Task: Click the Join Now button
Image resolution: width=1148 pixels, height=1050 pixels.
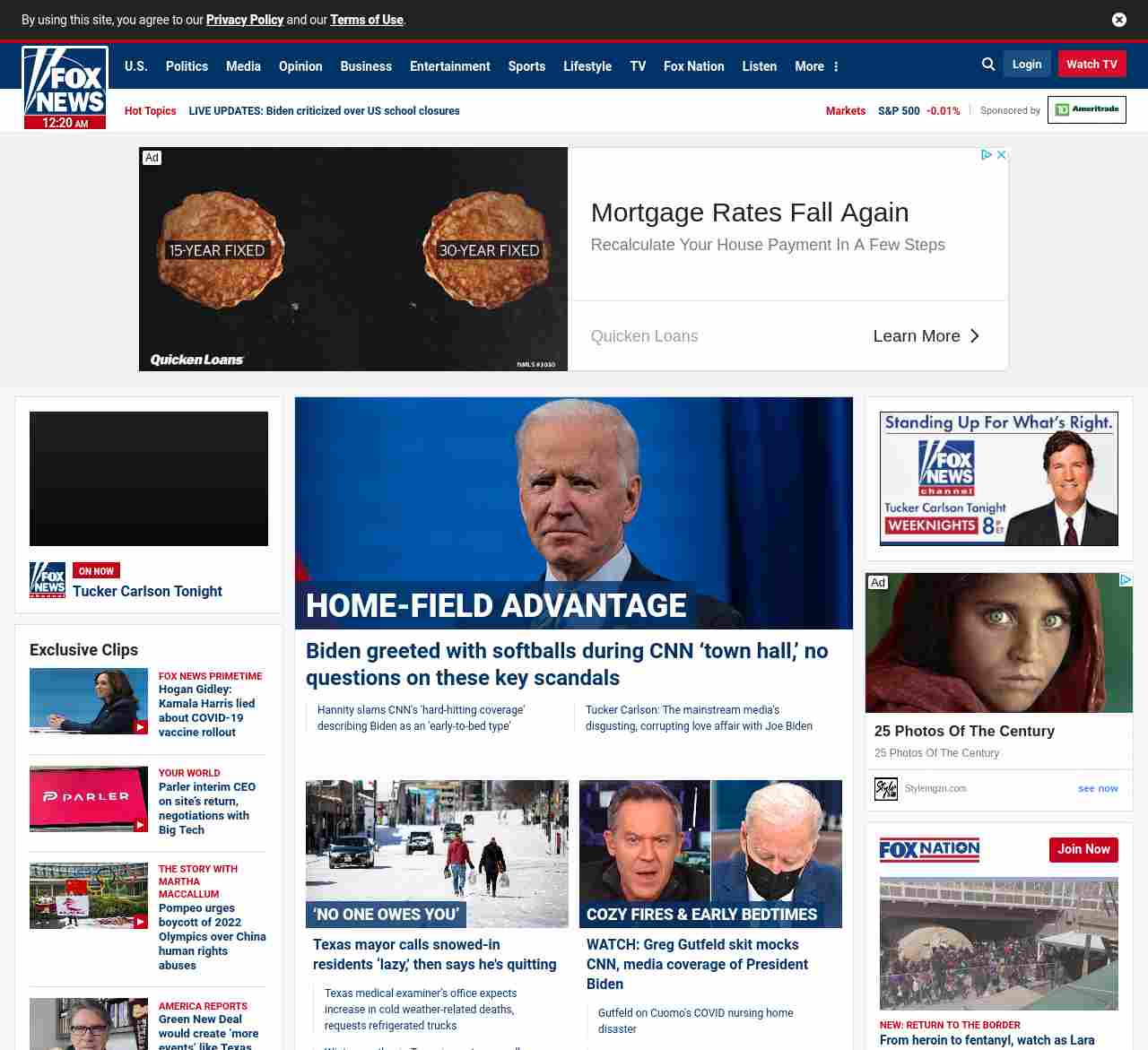Action: (x=1083, y=849)
